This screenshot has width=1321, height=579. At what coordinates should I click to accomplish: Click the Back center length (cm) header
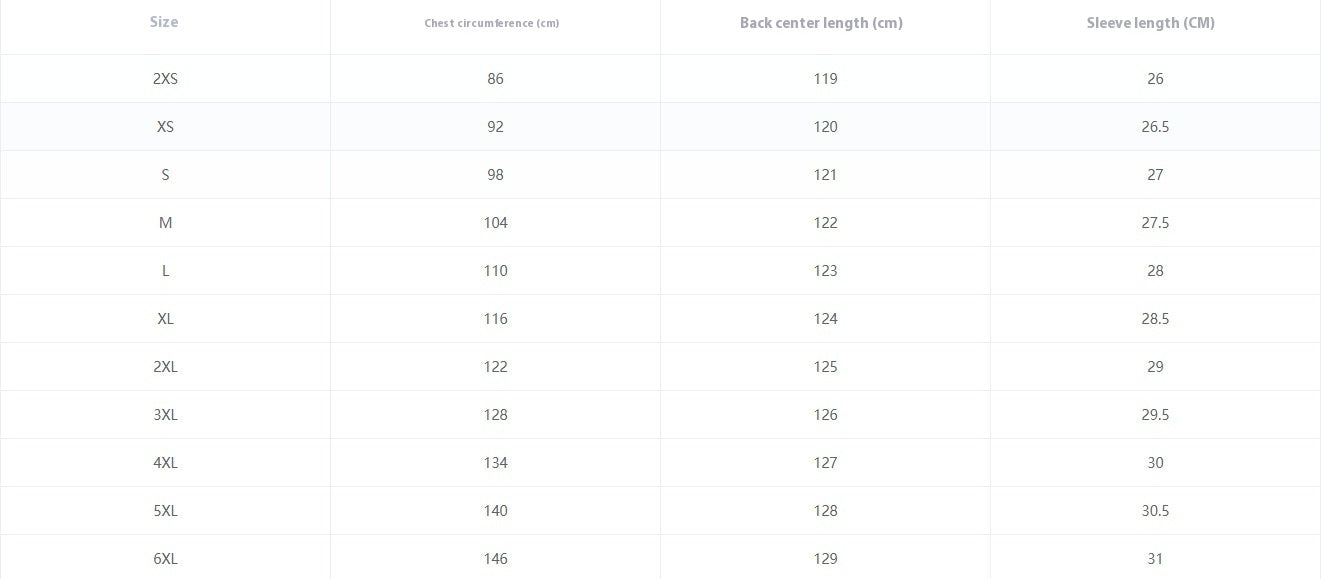821,23
